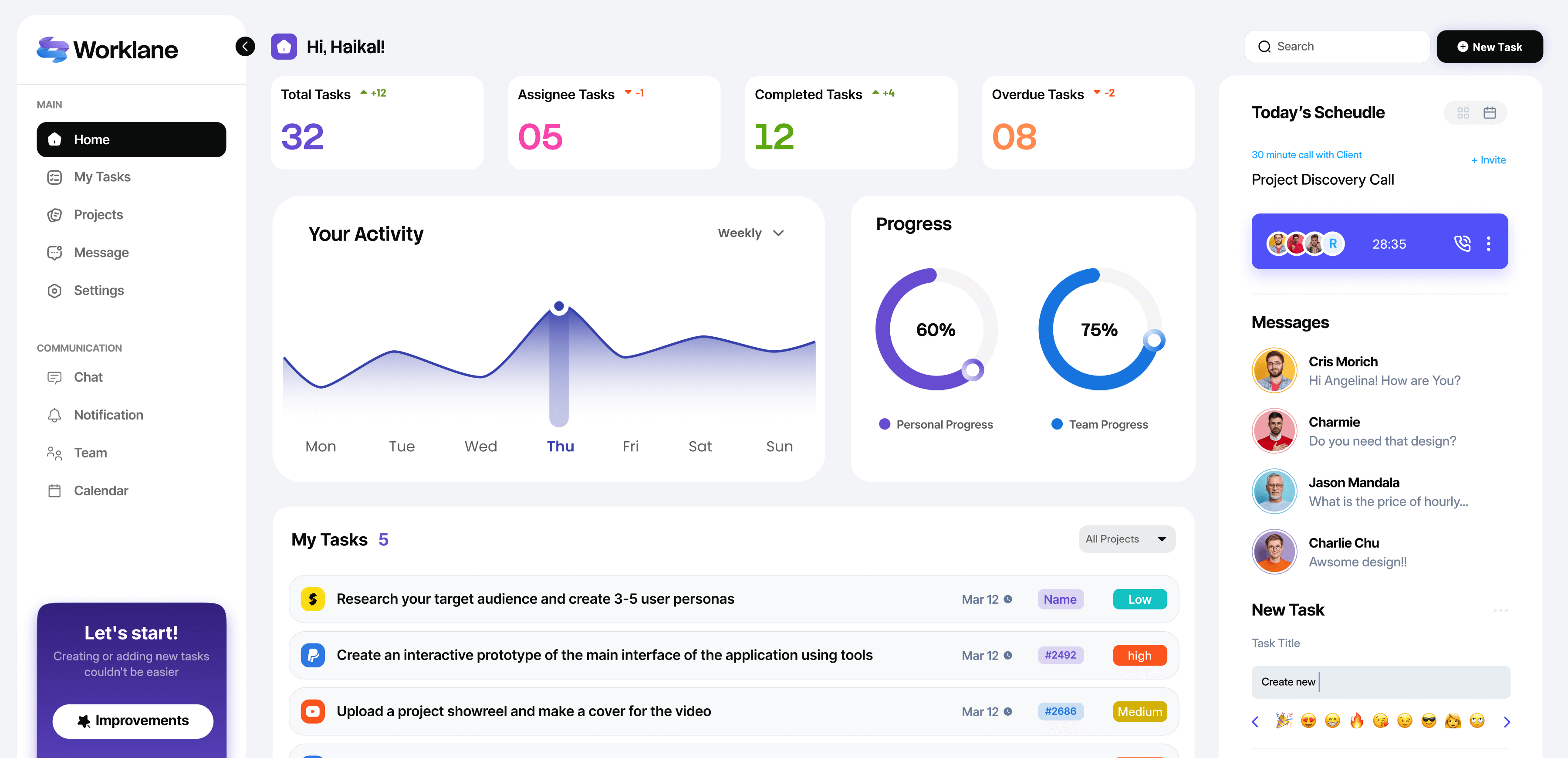Open the Settings section
The image size is (1568, 758).
click(x=98, y=291)
